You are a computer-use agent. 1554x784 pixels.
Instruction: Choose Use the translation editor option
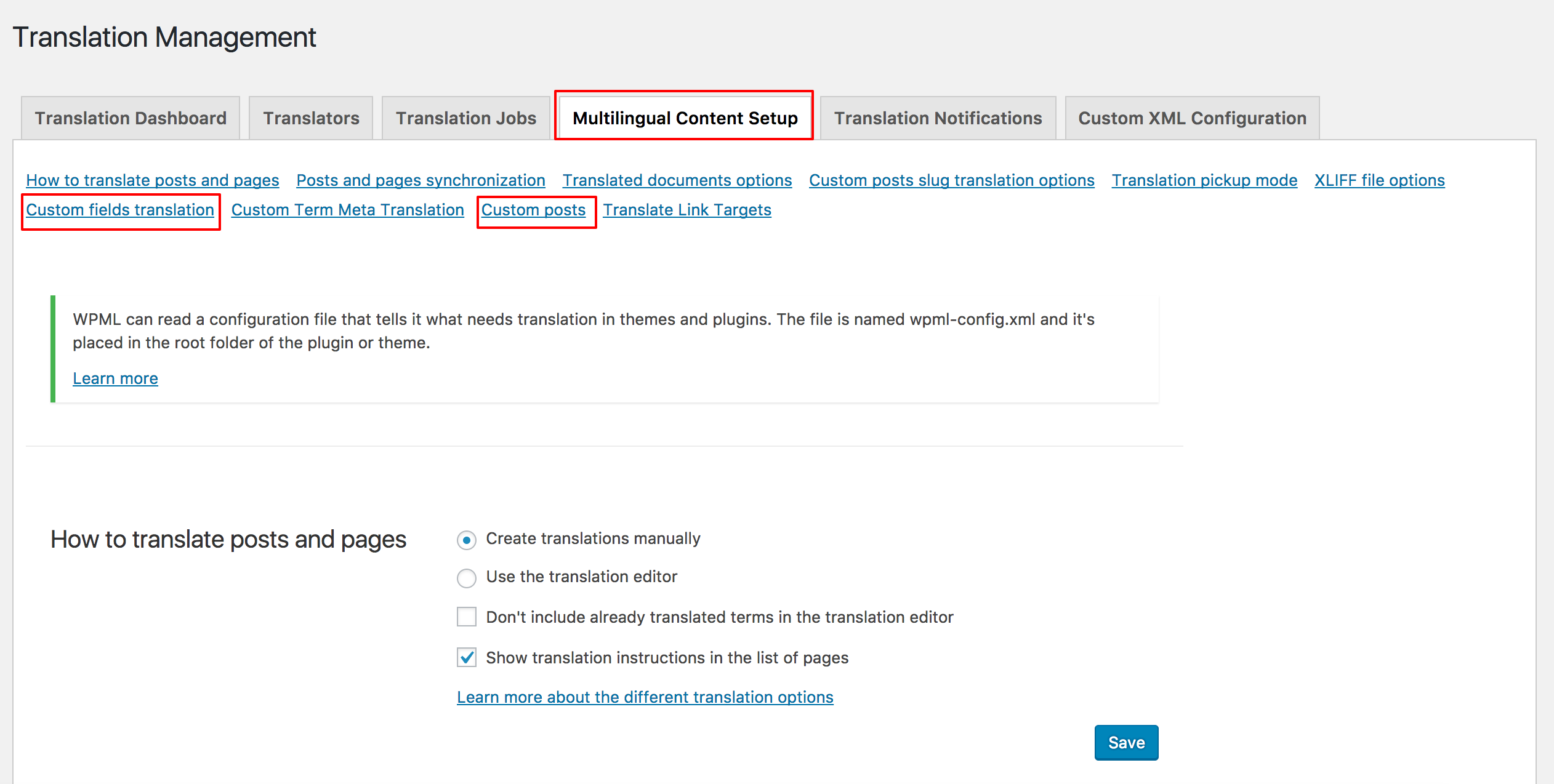pos(467,578)
